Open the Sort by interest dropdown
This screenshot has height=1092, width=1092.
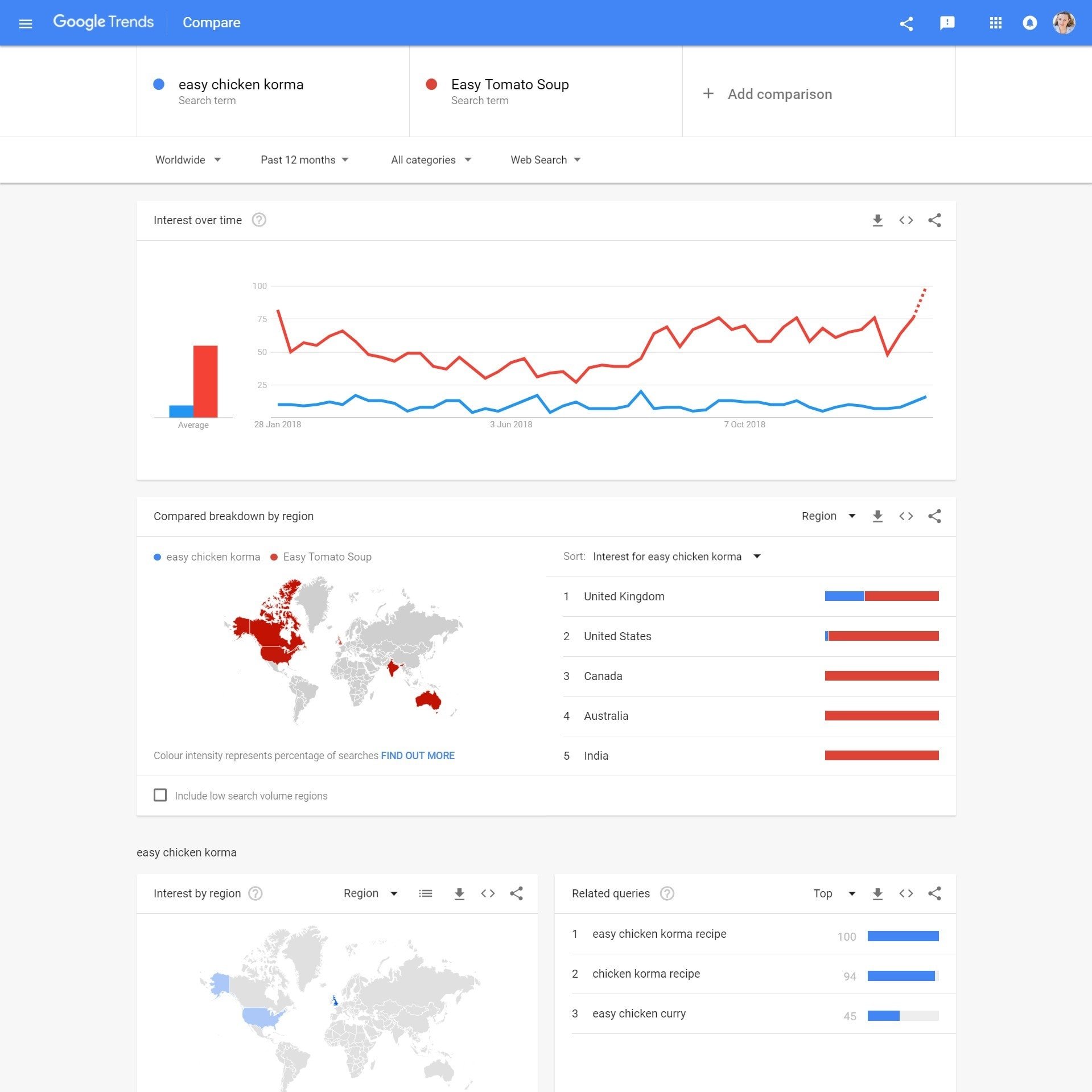tap(676, 557)
